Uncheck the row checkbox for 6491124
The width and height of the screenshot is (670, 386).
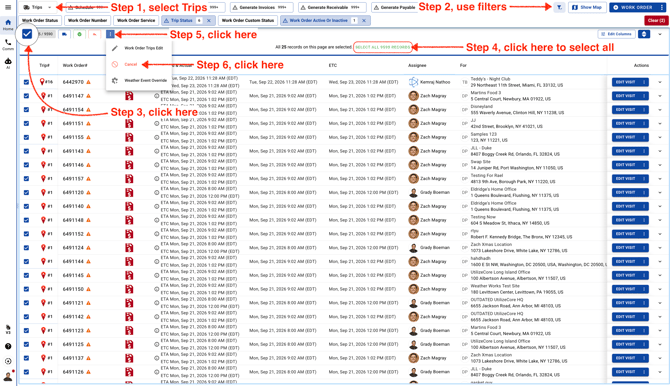pos(26,248)
